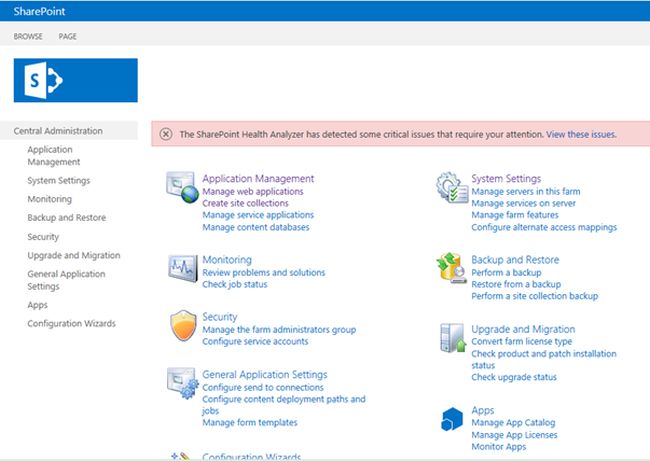Screen dimensions: 650x462
Task: Open the General Application Settings heading link
Action: point(265,374)
